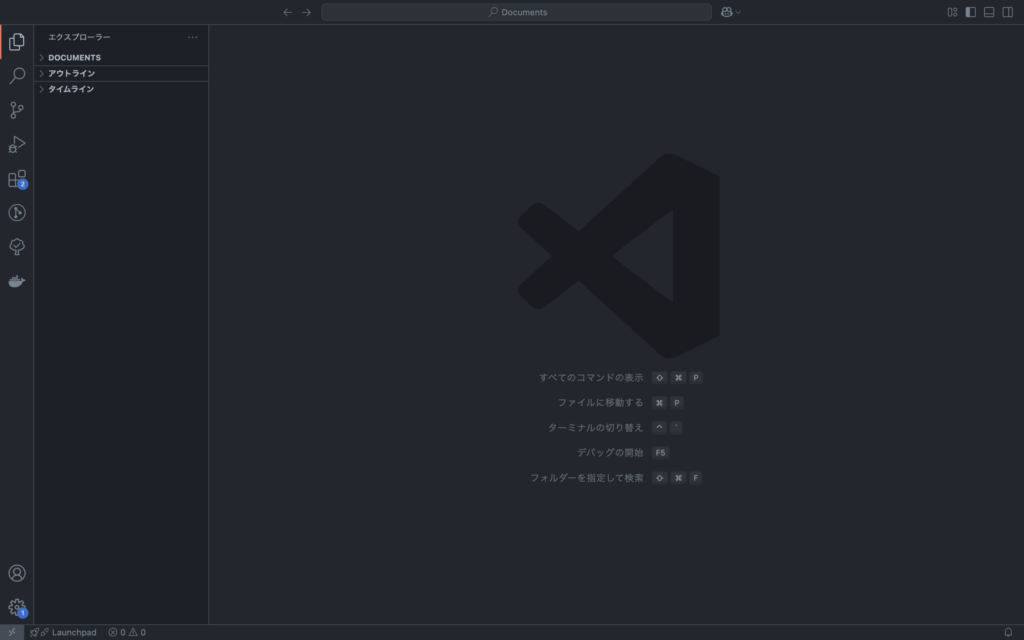
Task: Expand the タイムライン section
Action: [x=71, y=90]
